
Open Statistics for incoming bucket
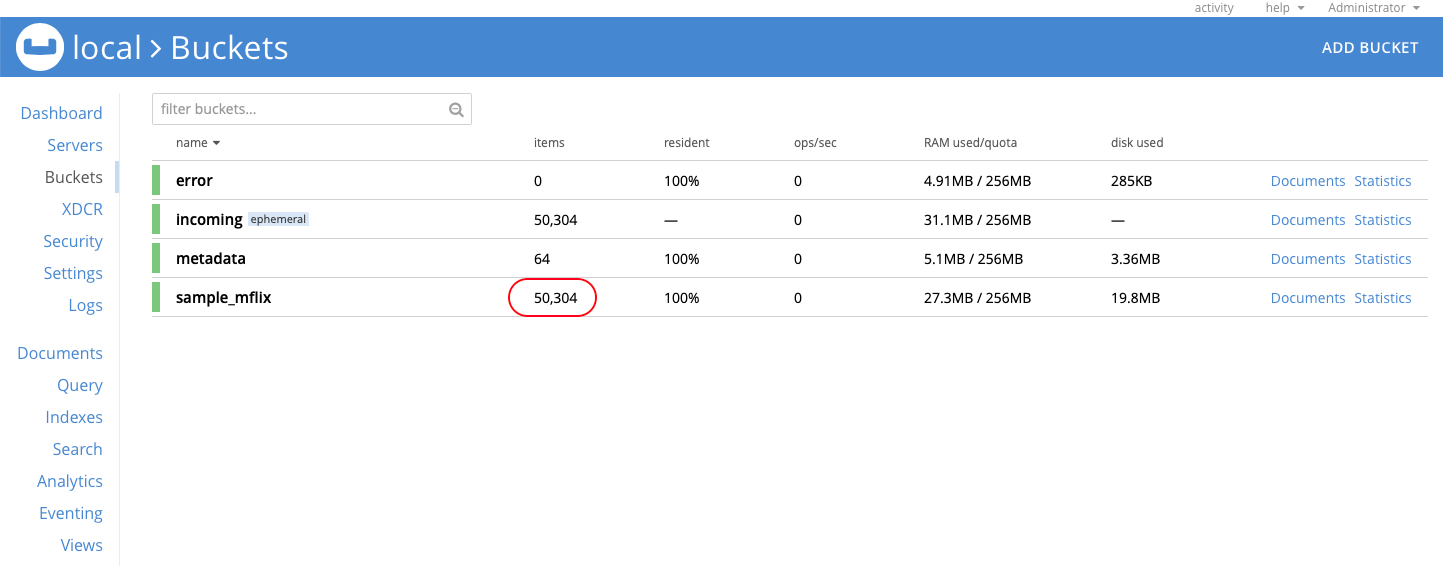pyautogui.click(x=1383, y=220)
